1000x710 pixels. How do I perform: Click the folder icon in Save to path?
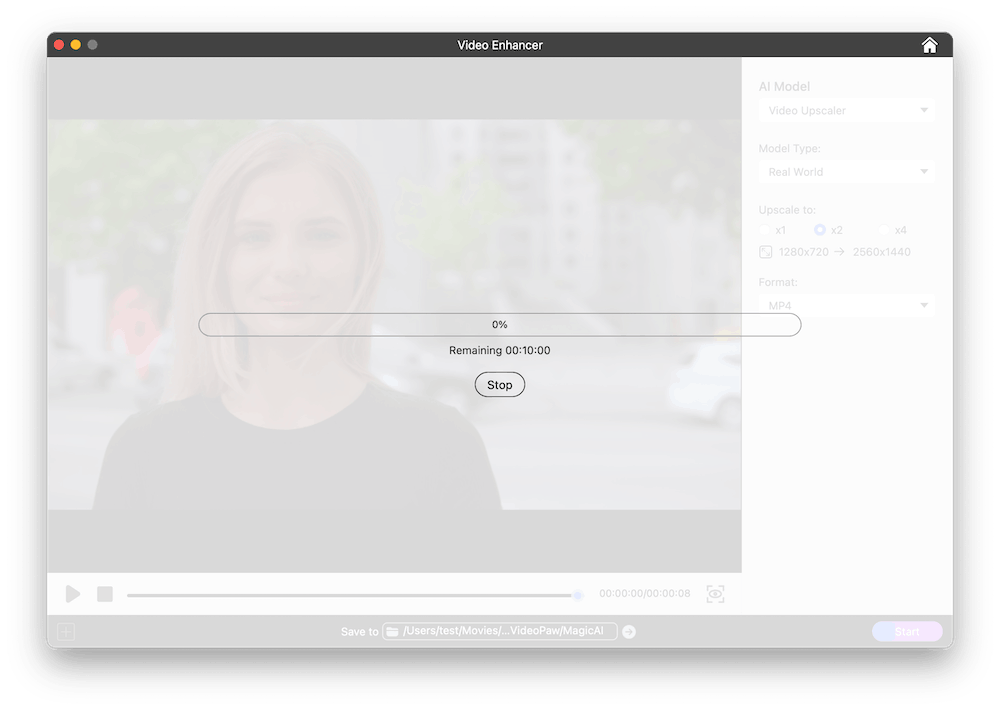tap(393, 632)
